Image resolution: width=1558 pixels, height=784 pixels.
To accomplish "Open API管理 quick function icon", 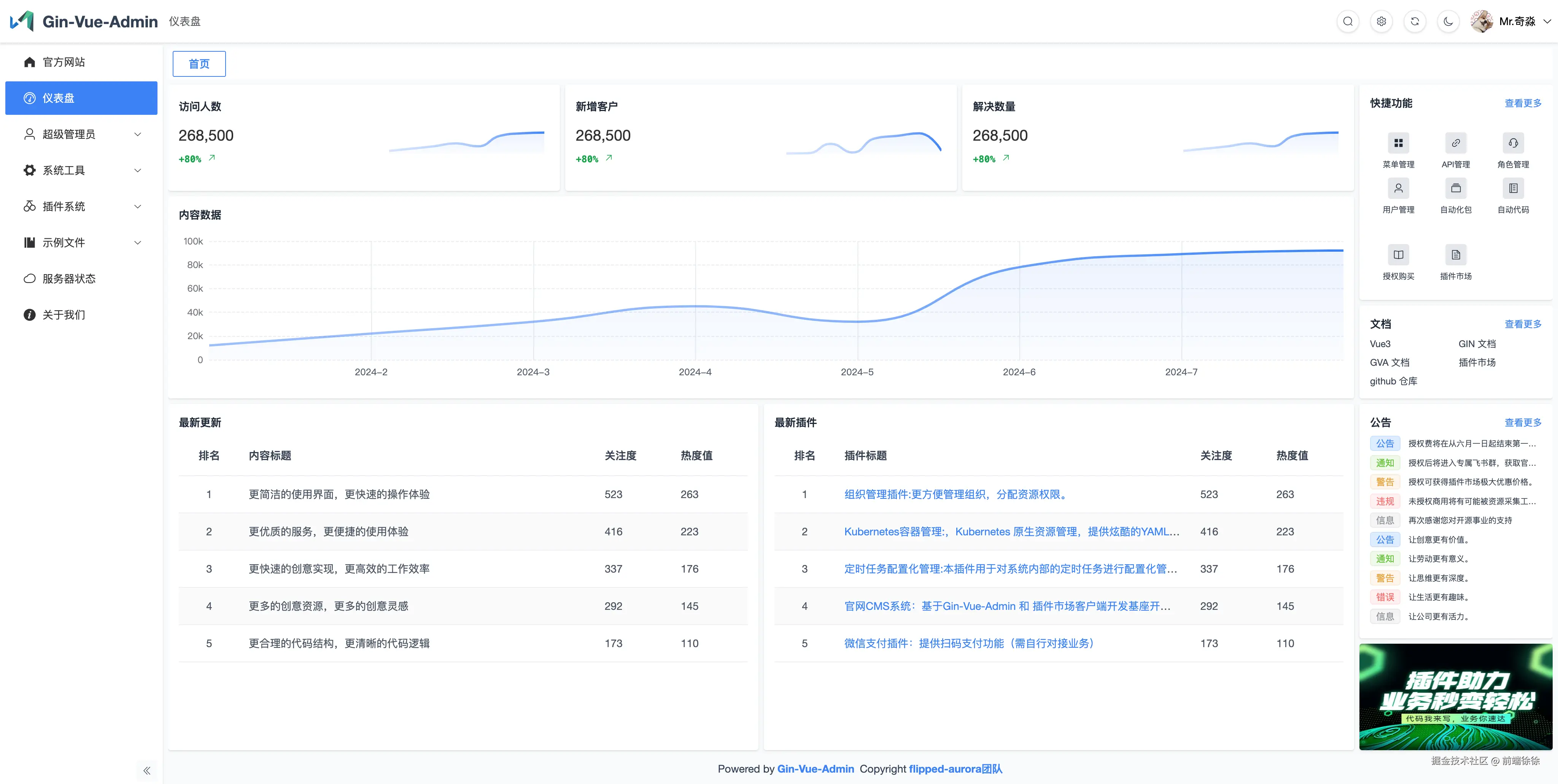I will 1455,143.
